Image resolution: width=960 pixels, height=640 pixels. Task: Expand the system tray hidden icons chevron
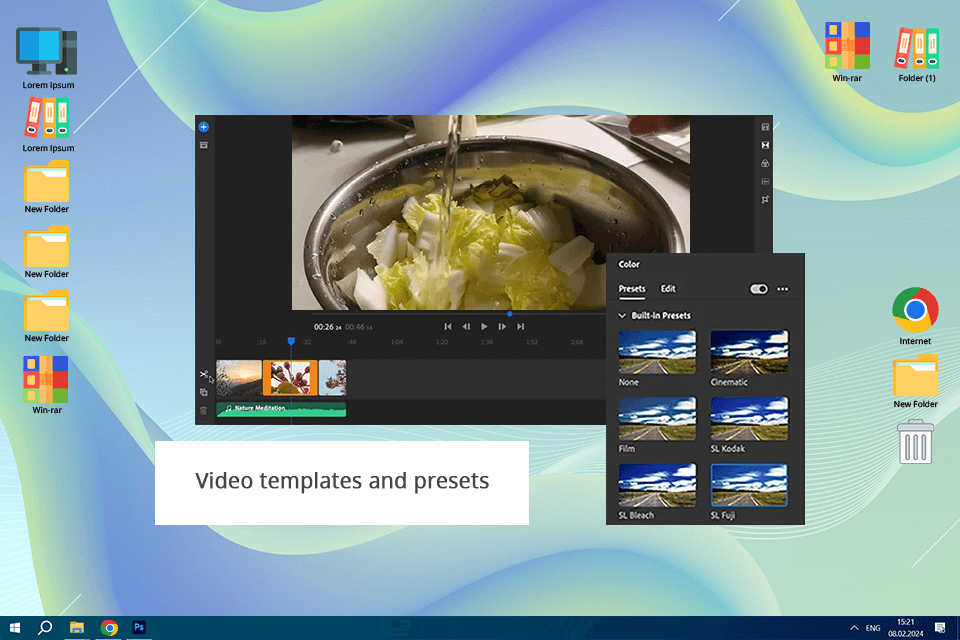point(854,628)
